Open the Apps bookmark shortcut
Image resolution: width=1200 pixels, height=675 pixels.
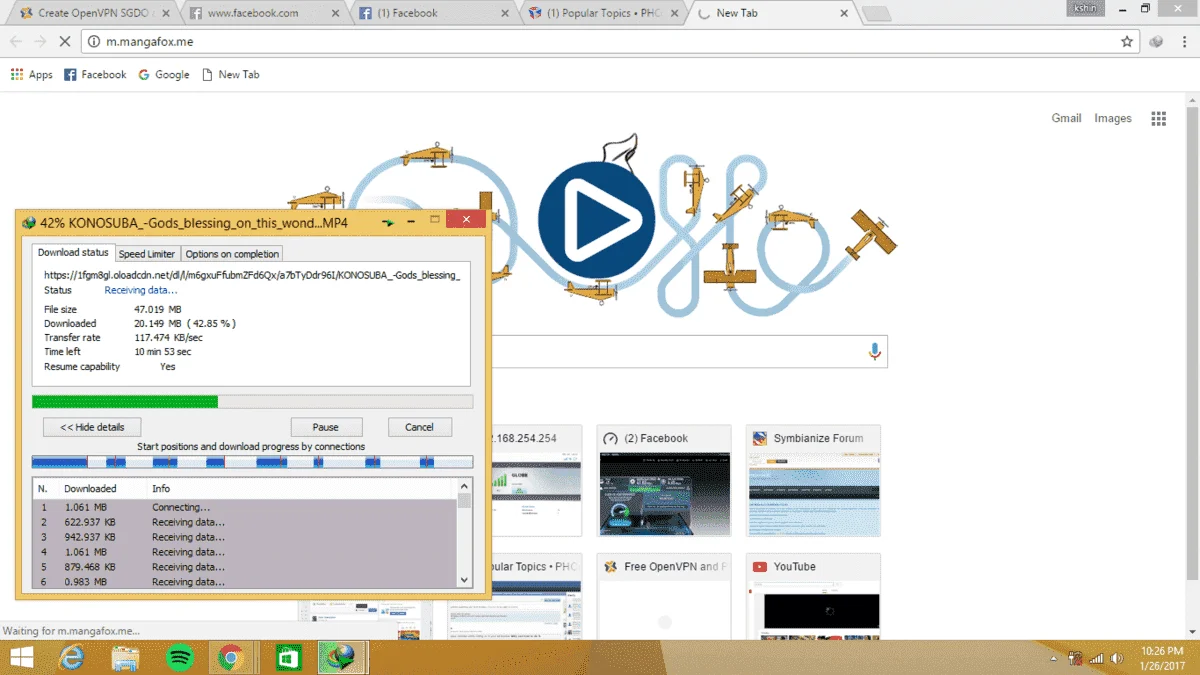click(32, 75)
